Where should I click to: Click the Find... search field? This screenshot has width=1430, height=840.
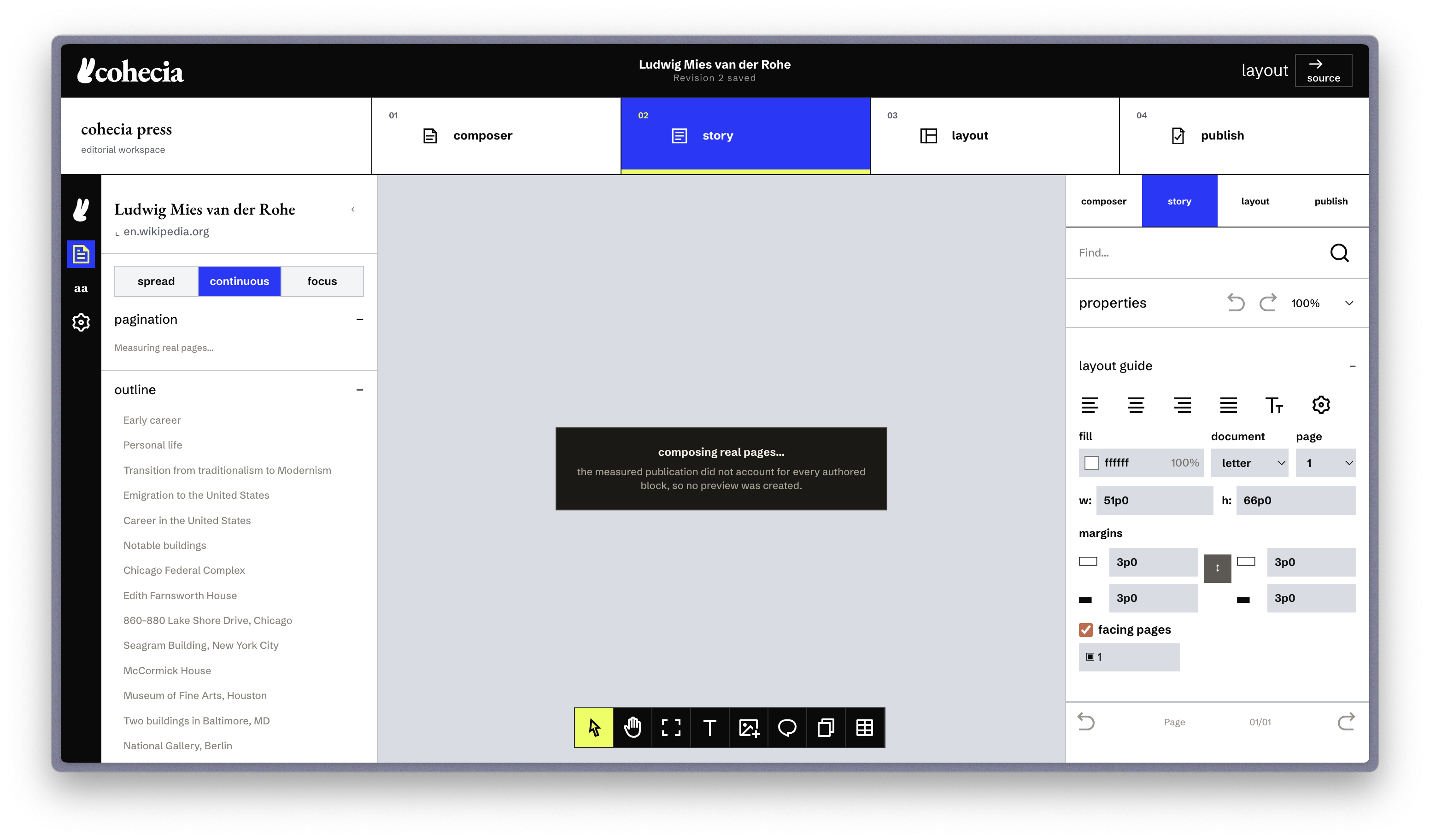(x=1197, y=252)
